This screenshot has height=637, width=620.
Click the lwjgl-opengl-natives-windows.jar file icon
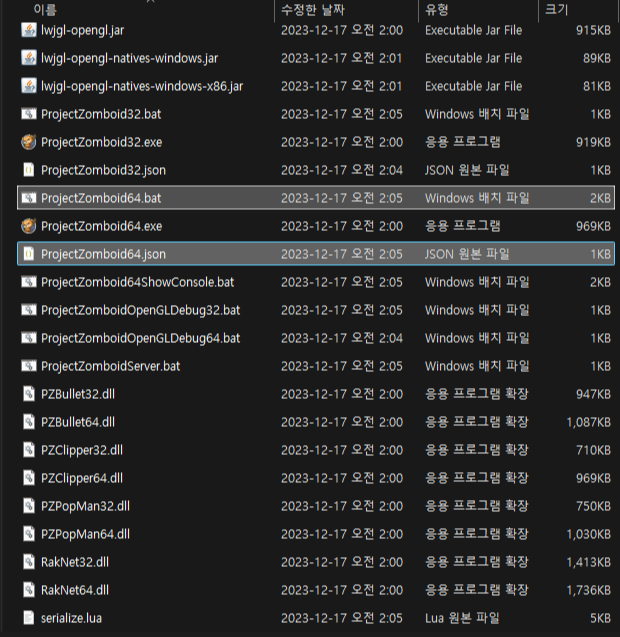pyautogui.click(x=29, y=58)
